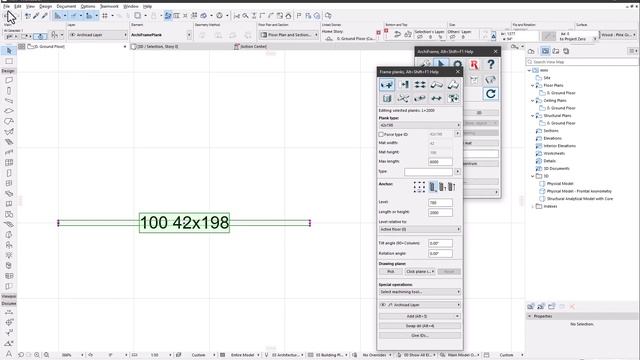Open the Edit menu

pyautogui.click(x=18, y=7)
